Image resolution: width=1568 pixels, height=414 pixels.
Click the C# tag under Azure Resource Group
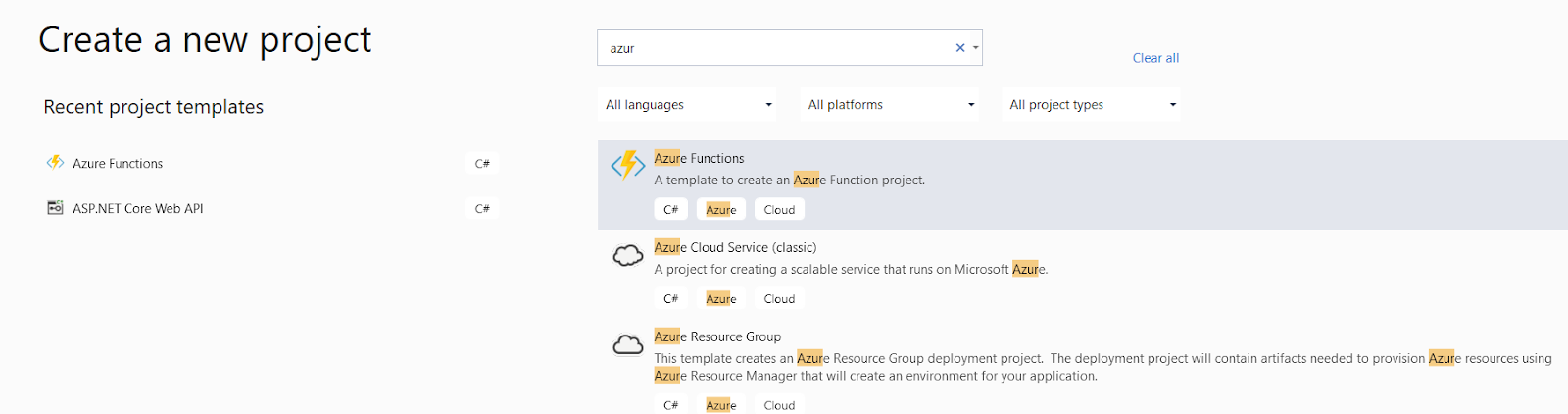(x=671, y=404)
